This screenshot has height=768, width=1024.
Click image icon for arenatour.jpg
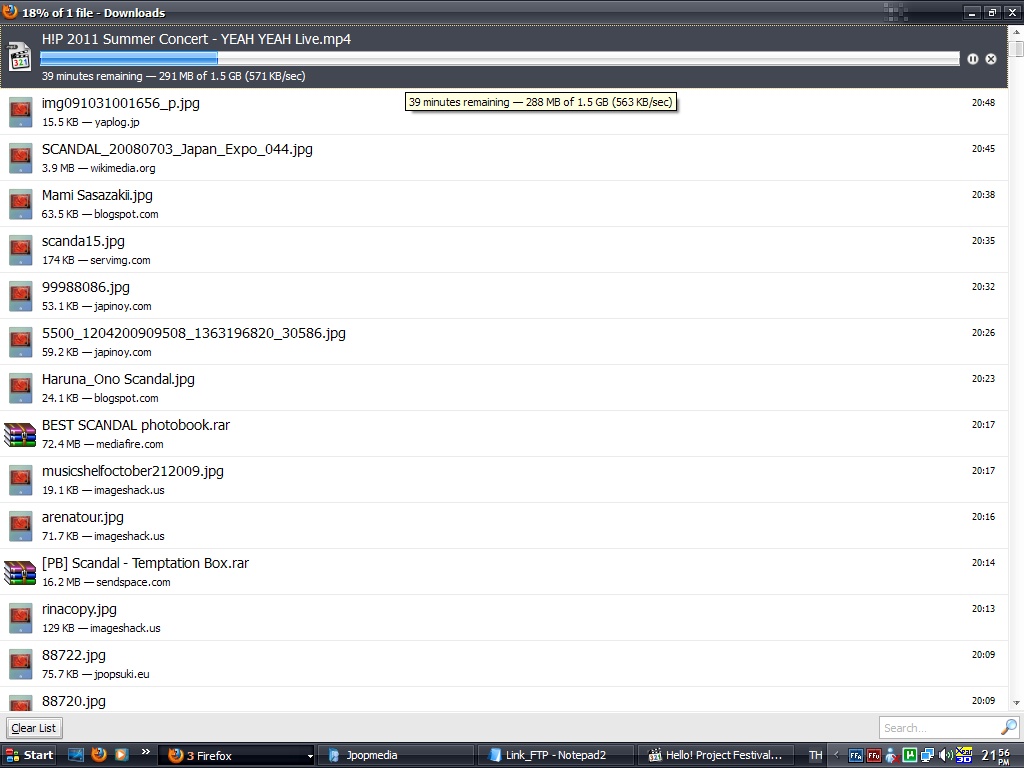point(20,526)
